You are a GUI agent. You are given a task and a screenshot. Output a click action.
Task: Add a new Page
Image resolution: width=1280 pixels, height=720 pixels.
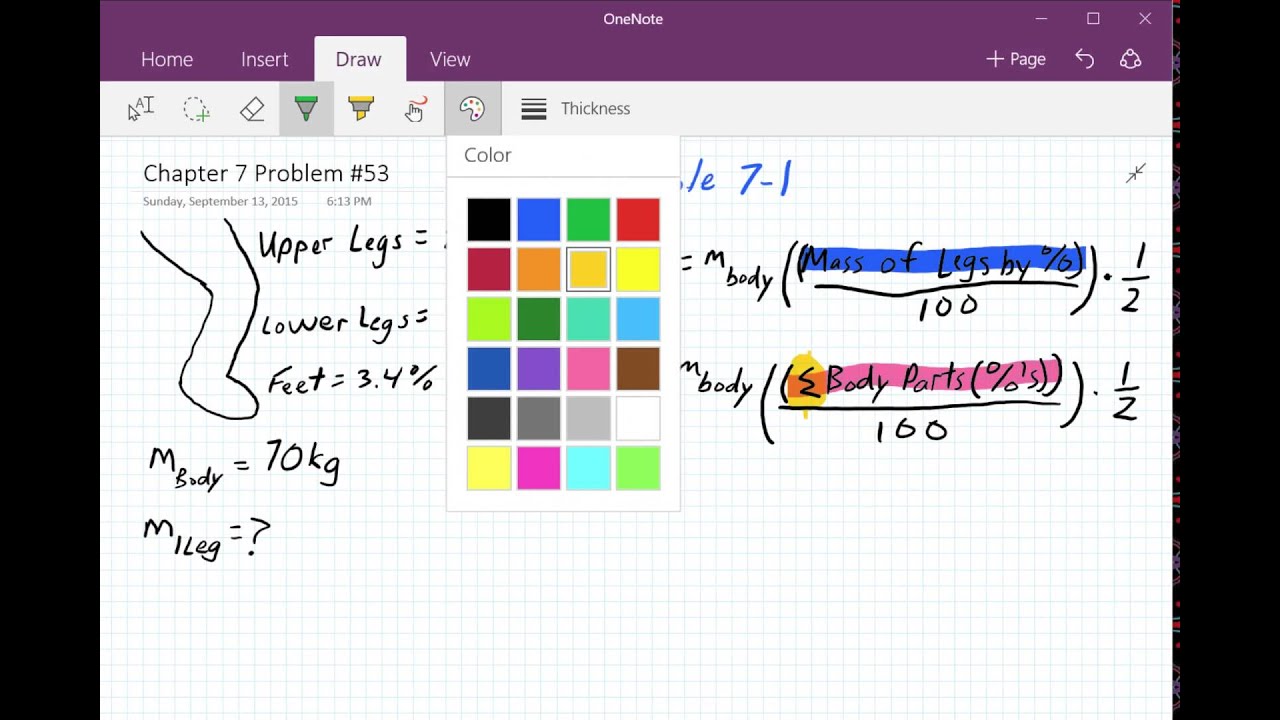point(1016,59)
